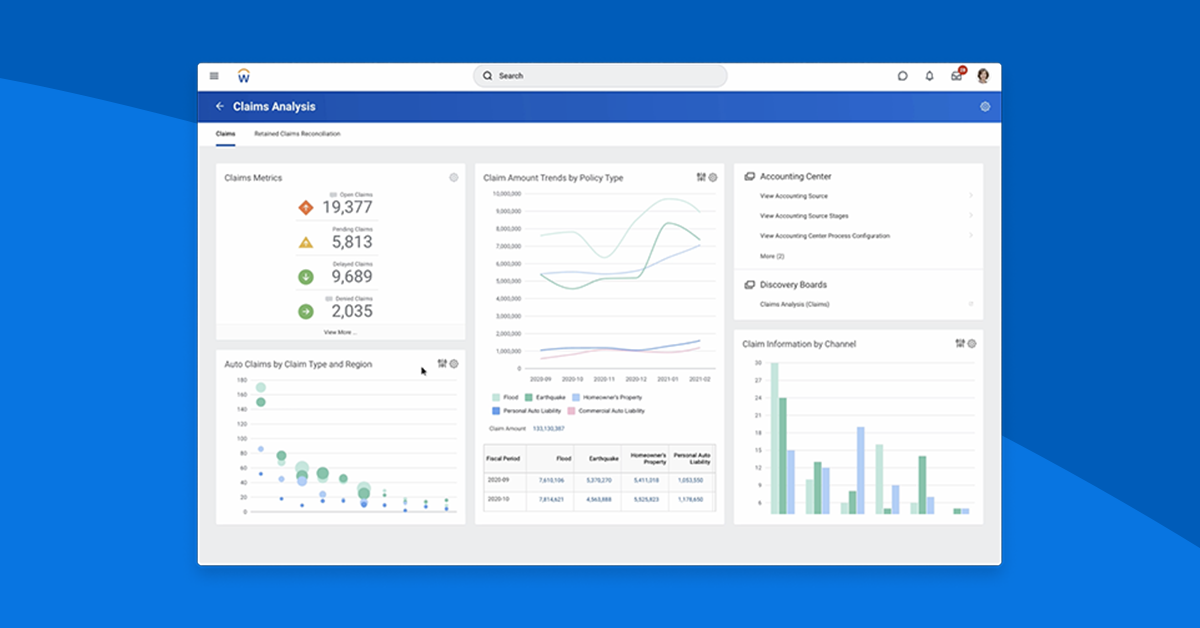Click the Workday logo
The width and height of the screenshot is (1200, 628).
[243, 75]
